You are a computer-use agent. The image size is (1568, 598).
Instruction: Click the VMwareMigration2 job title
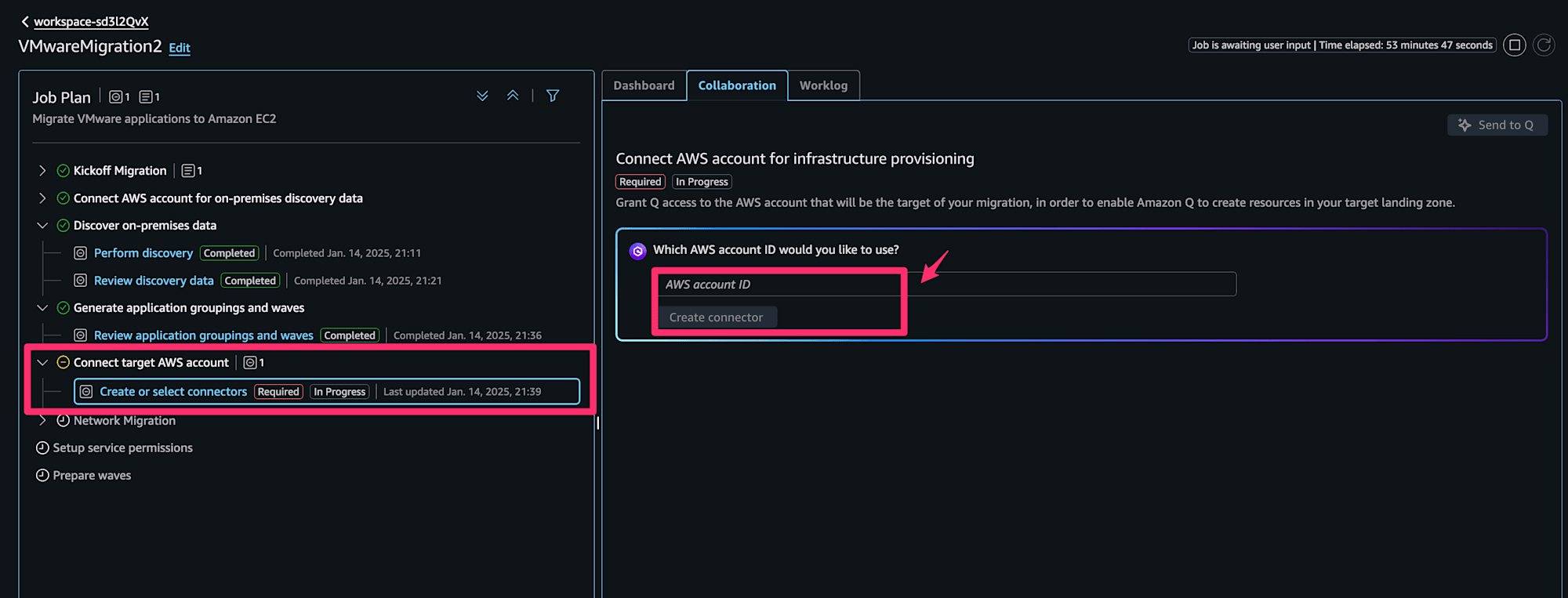tap(90, 47)
